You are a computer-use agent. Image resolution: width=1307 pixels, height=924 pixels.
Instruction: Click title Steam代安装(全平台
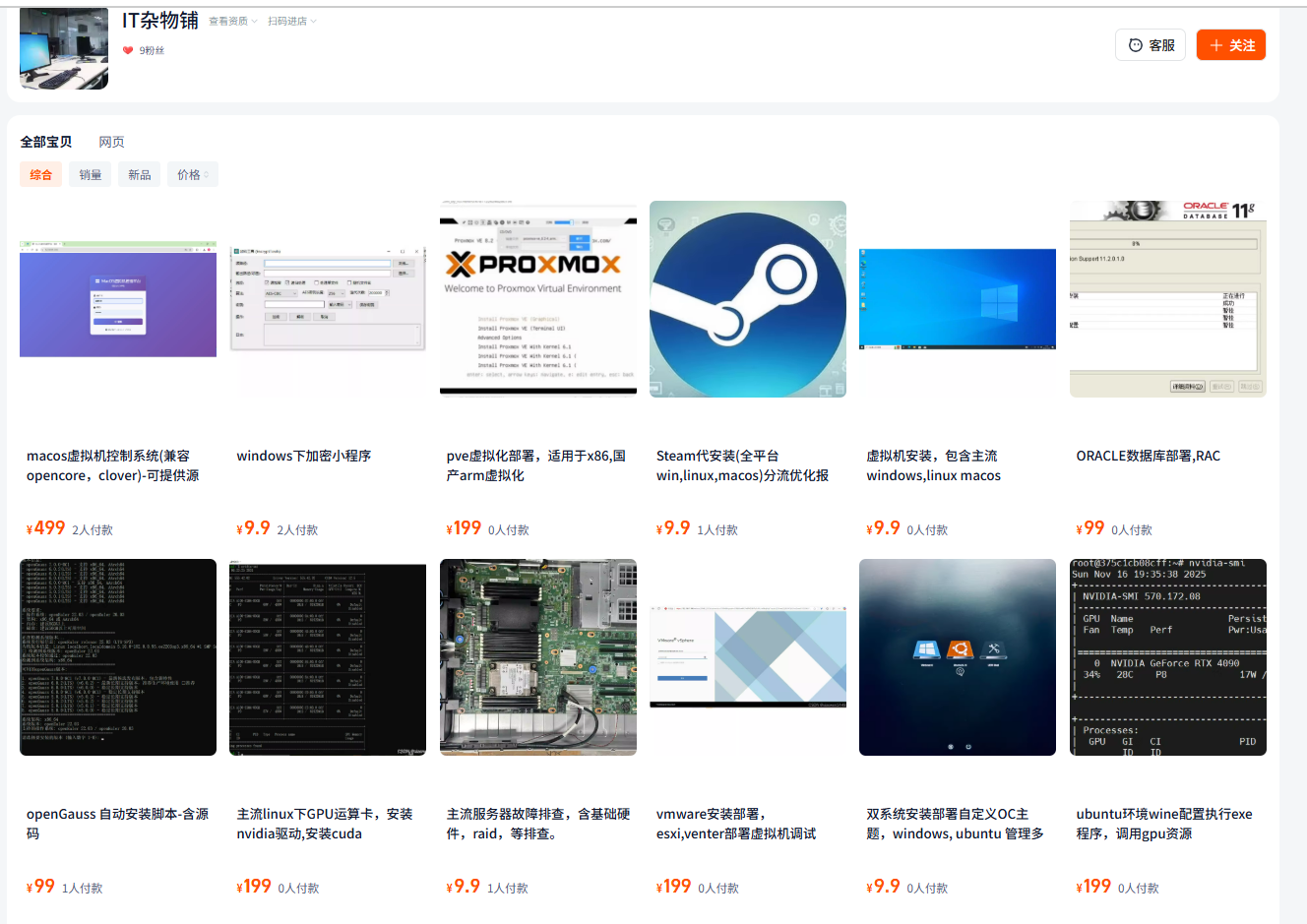(743, 465)
